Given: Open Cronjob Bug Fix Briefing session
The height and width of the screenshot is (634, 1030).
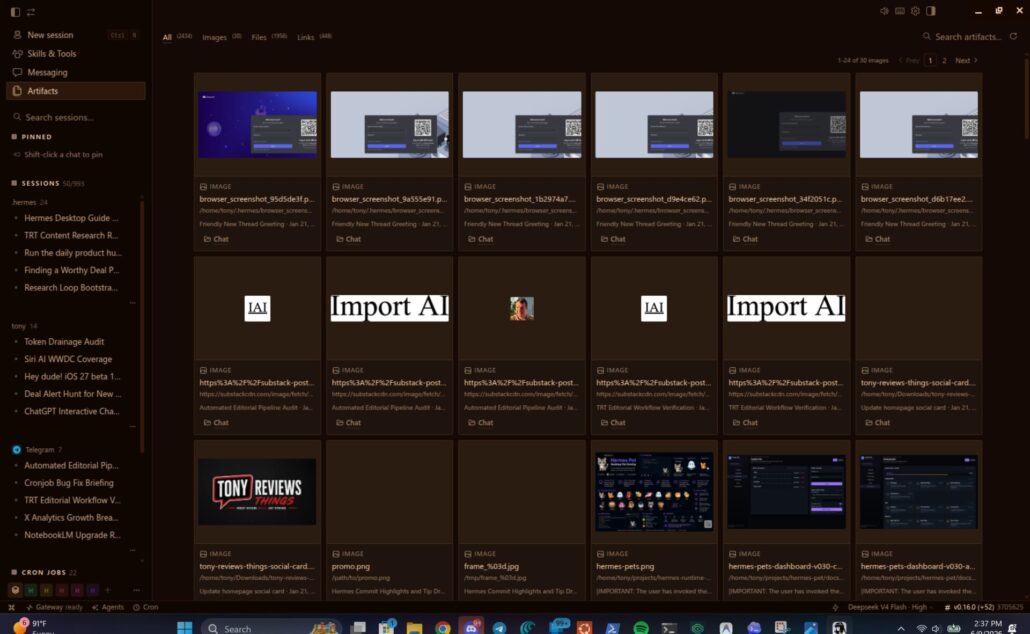Looking at the screenshot, I should (68, 483).
